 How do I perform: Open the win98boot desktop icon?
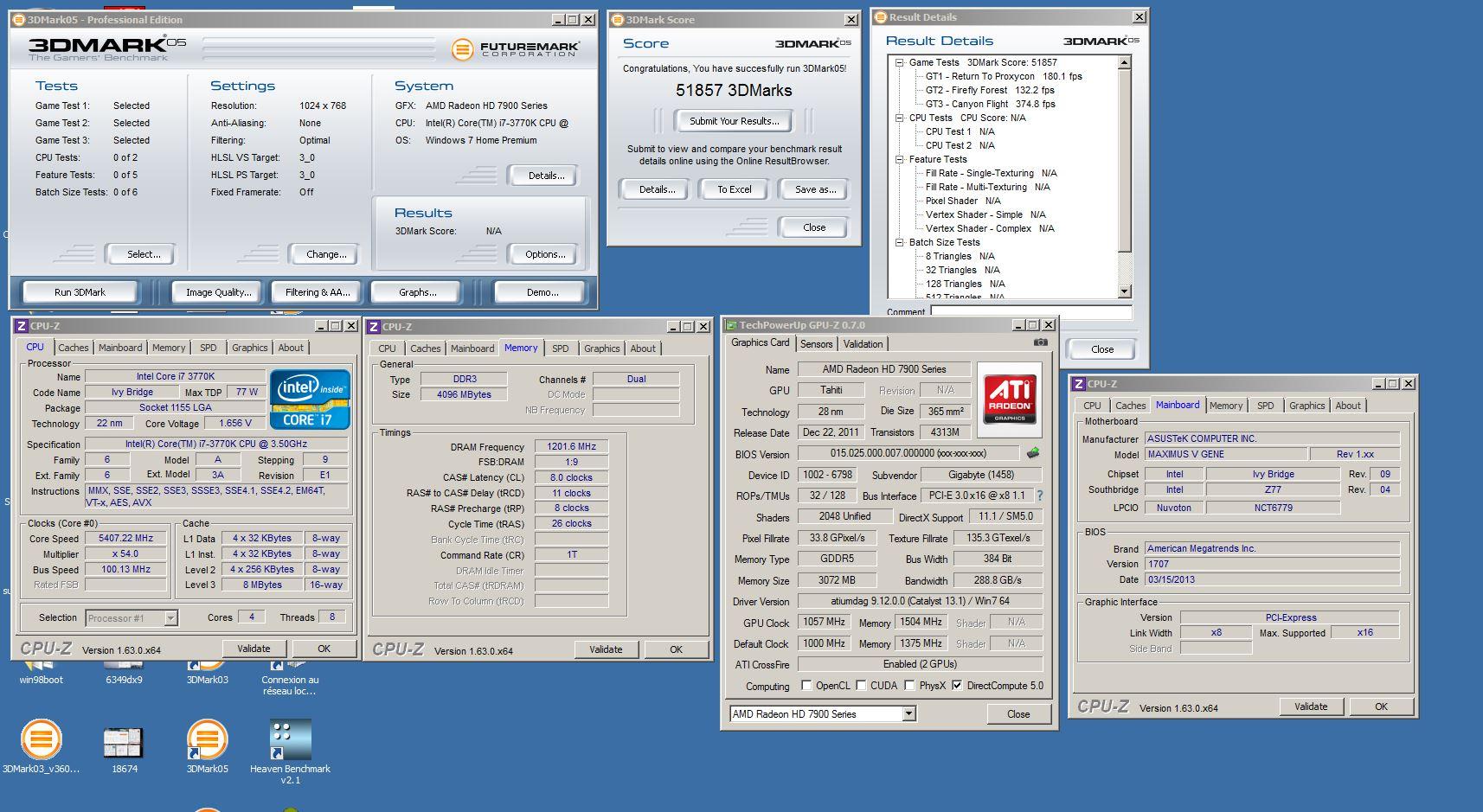pyautogui.click(x=41, y=674)
